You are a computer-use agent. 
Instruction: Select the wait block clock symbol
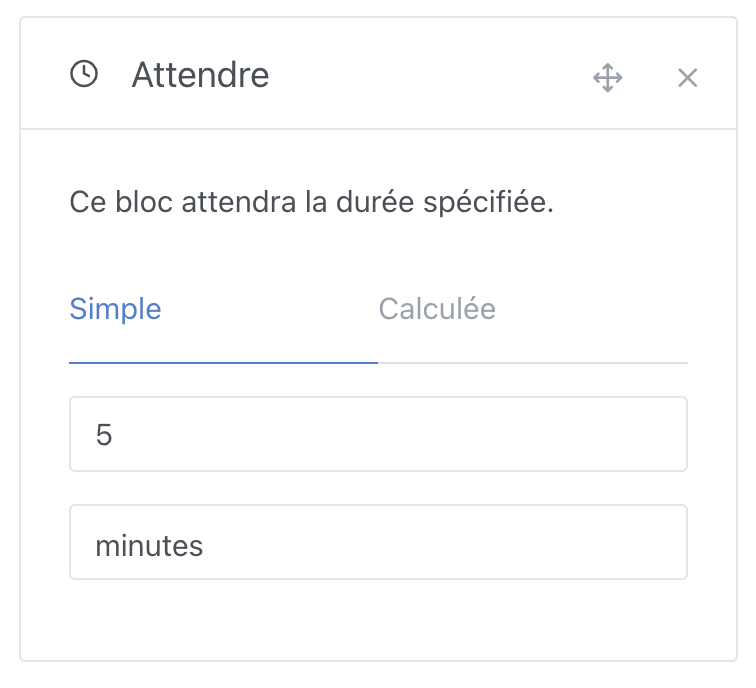[x=84, y=75]
